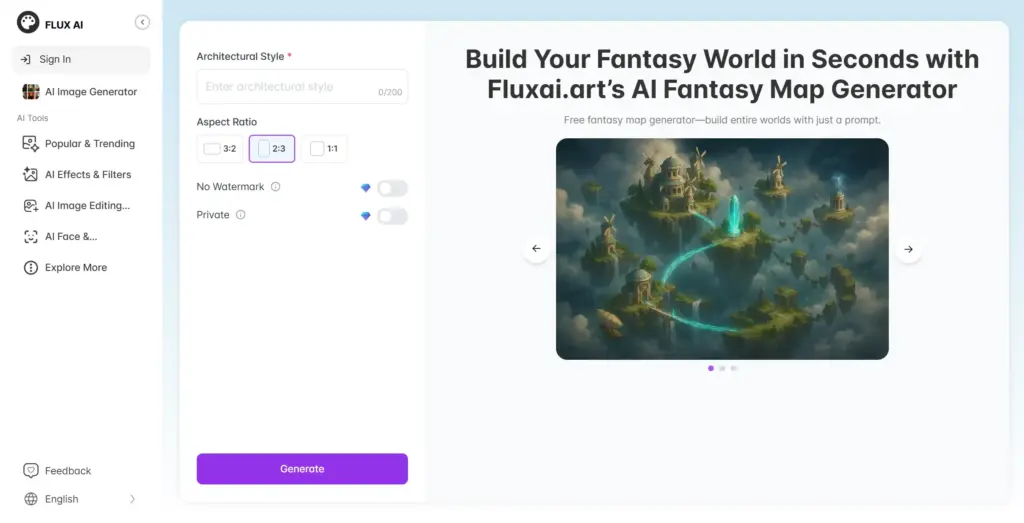This screenshot has width=1024, height=523.
Task: Click the AI Effects & Filters icon
Action: 31,174
